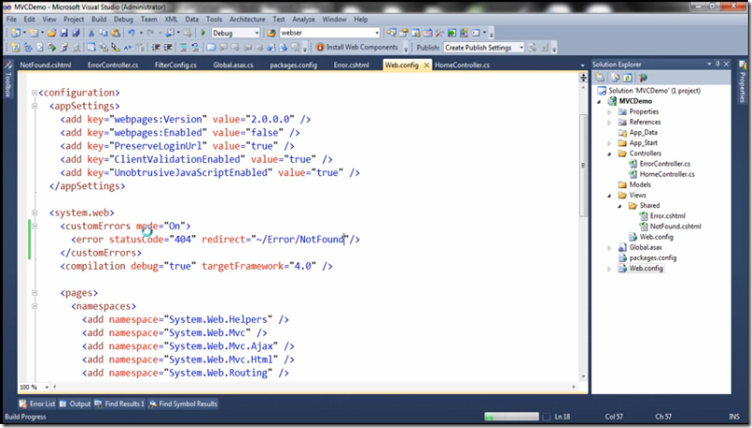The image size is (752, 428).
Task: Click the Uncomment selected lines icon
Action: pos(195,47)
